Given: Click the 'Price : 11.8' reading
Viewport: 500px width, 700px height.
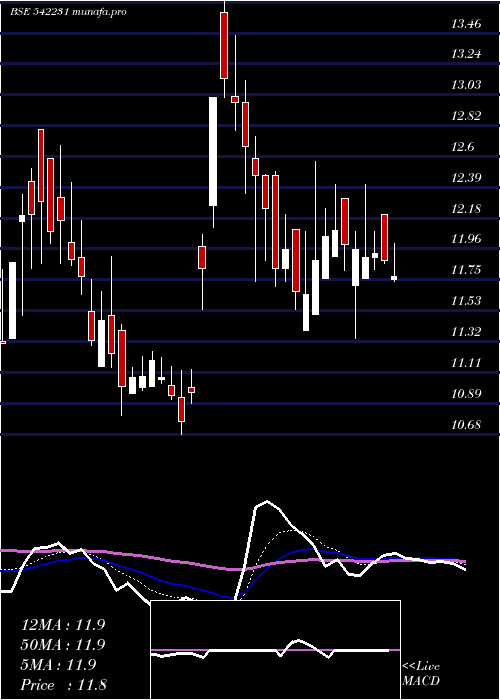Looking at the screenshot, I should (63, 685).
